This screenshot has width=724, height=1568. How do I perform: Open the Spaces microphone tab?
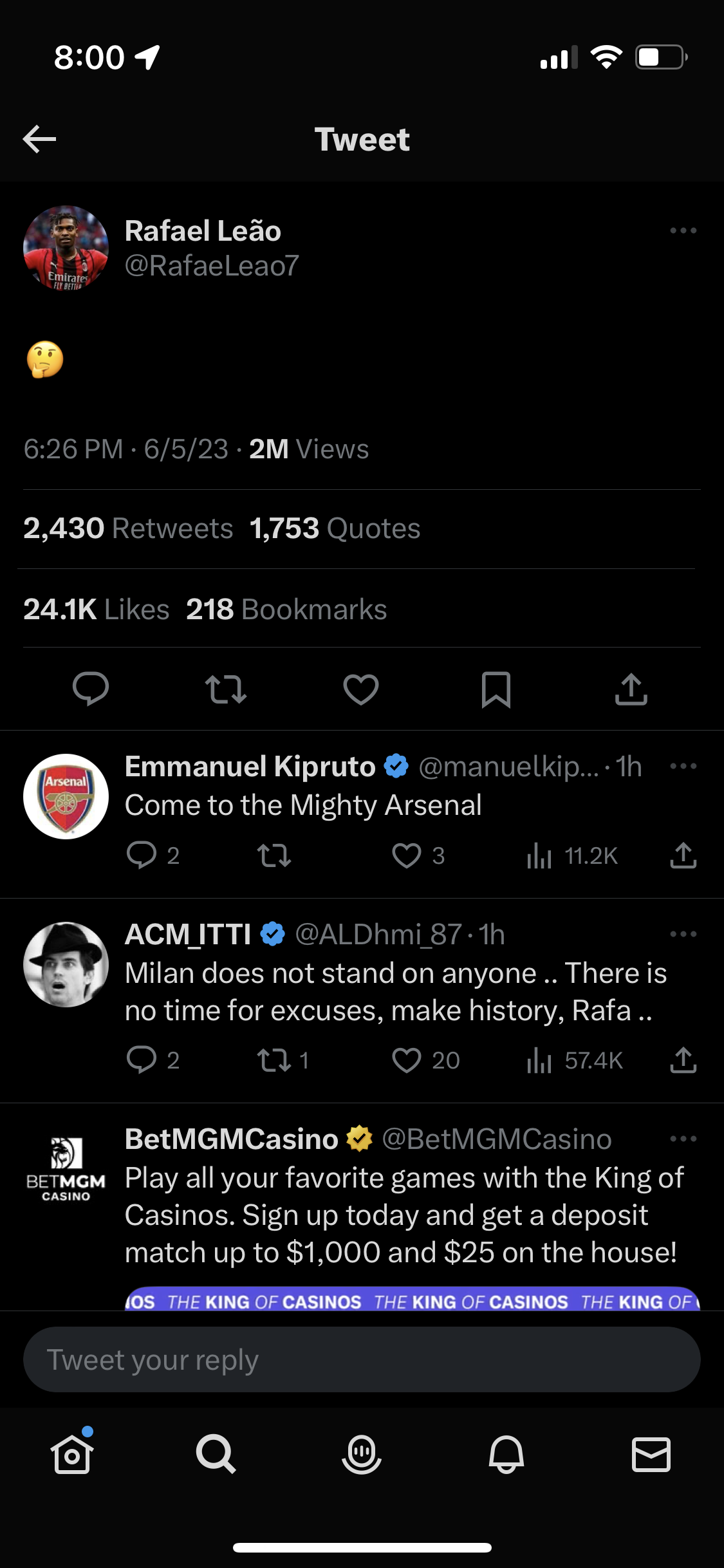(x=362, y=1454)
